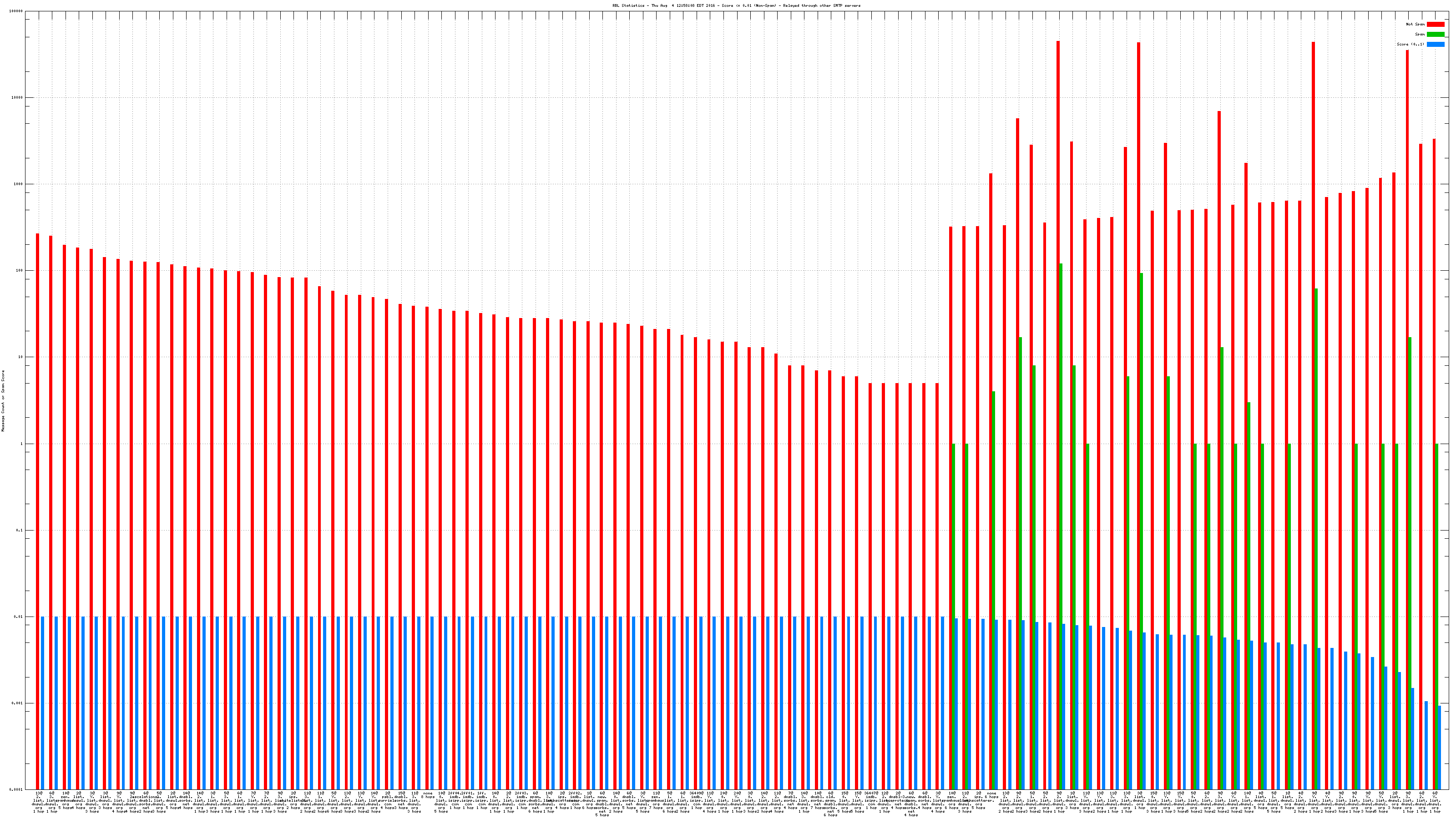Click the Message Count or Spam Score axis title
The height and width of the screenshot is (819, 1456).
[x=3, y=400]
